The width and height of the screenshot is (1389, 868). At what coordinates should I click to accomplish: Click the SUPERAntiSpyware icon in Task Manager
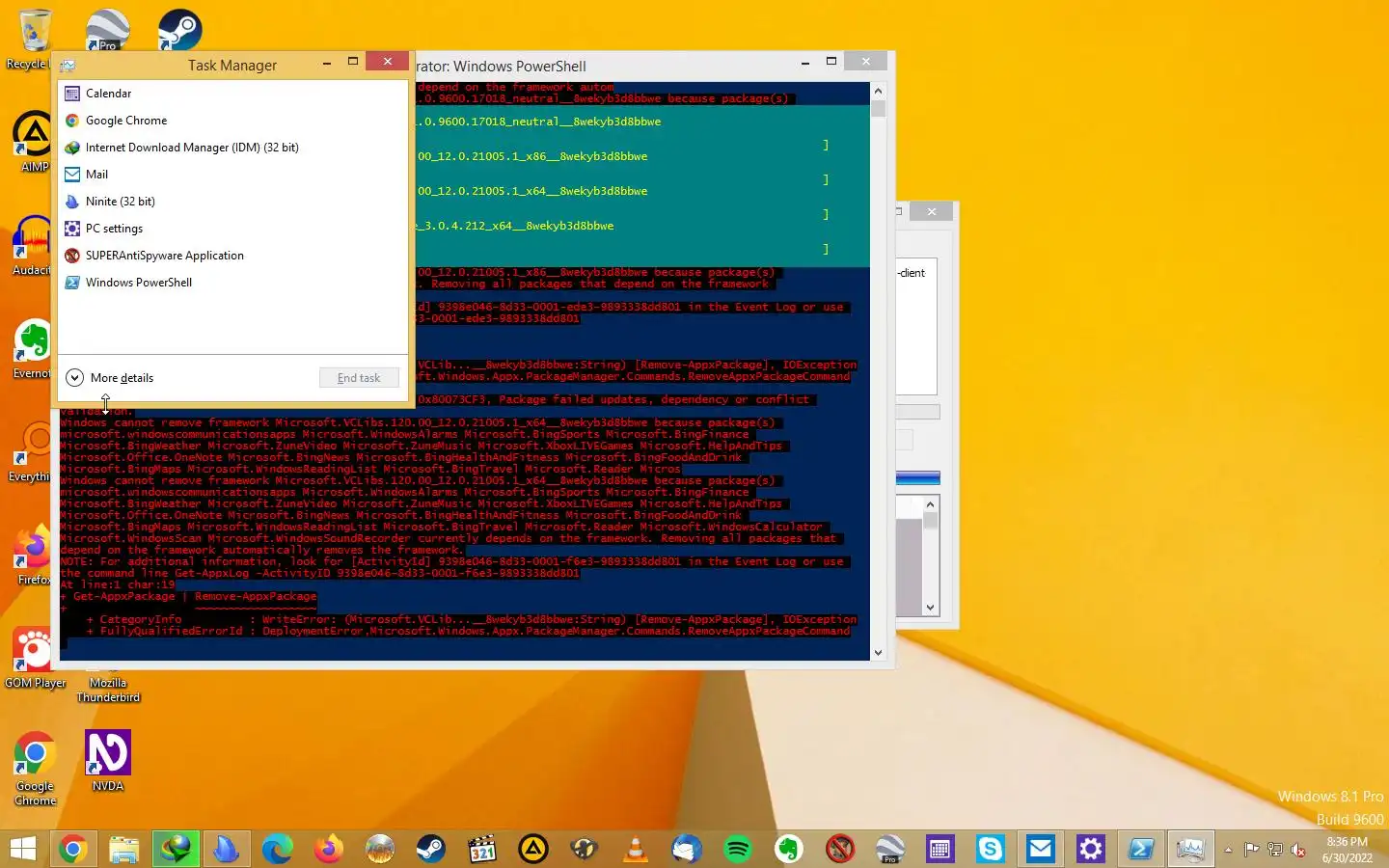pos(72,256)
